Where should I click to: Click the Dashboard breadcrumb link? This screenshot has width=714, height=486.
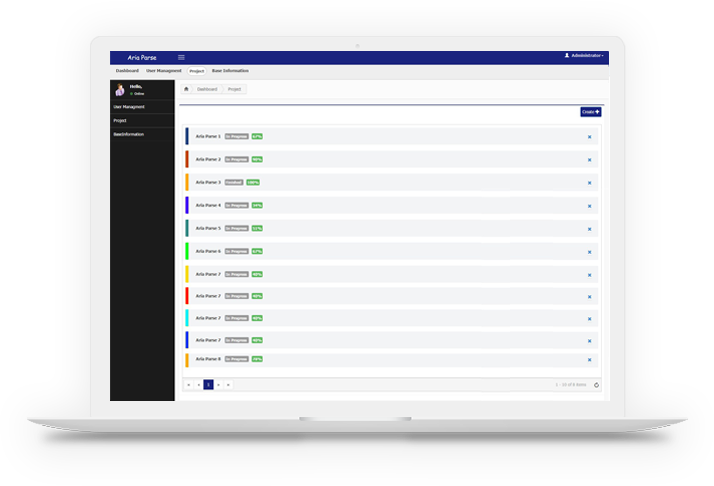pyautogui.click(x=207, y=89)
